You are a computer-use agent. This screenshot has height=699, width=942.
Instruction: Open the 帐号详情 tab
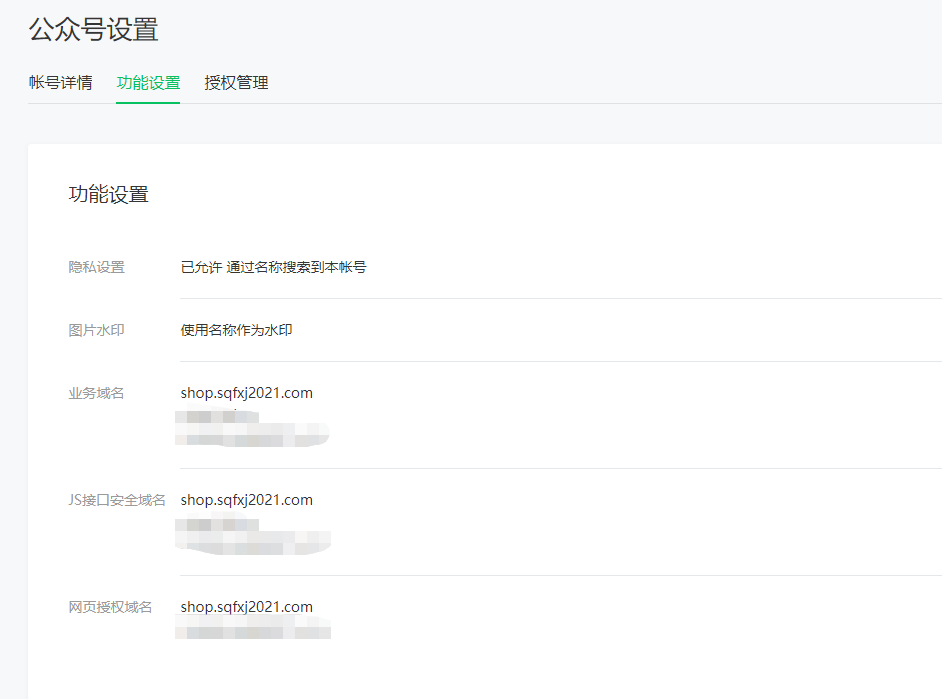[60, 82]
